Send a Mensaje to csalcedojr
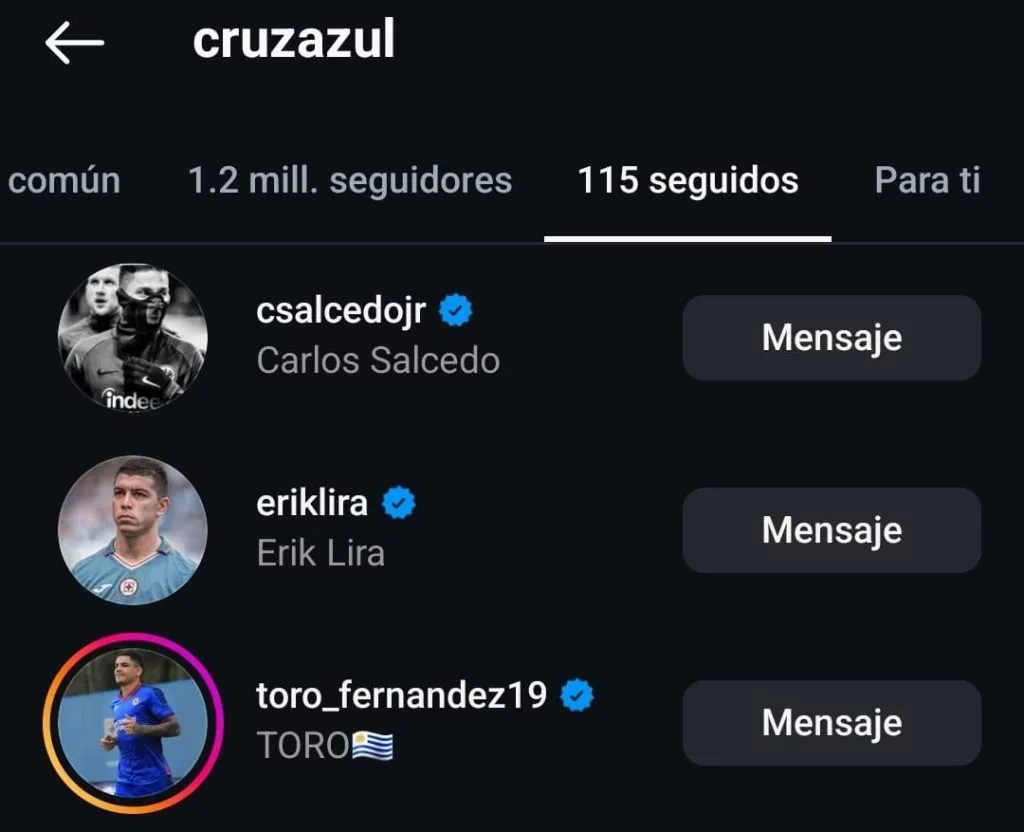This screenshot has height=832, width=1024. point(831,338)
